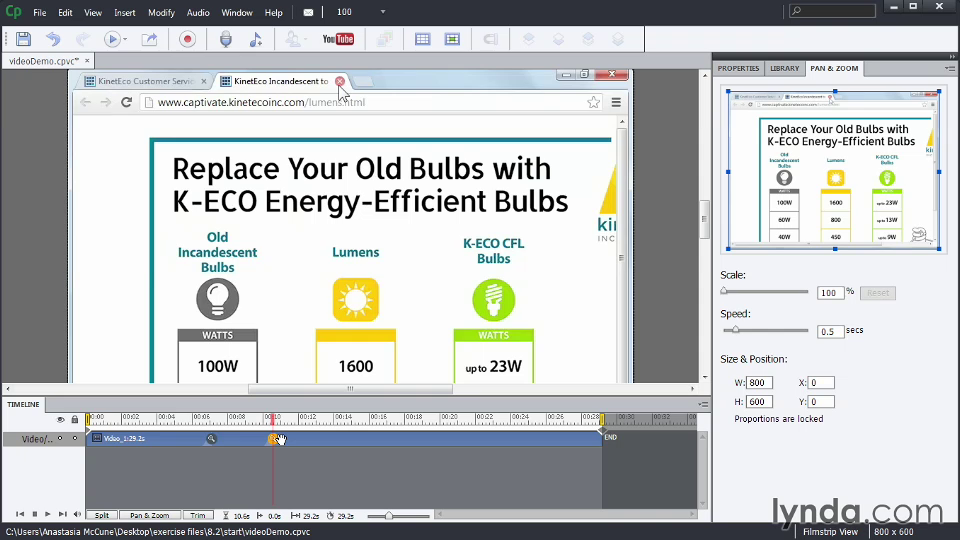Toggle lock icon in timeline header
The height and width of the screenshot is (540, 960).
(75, 419)
